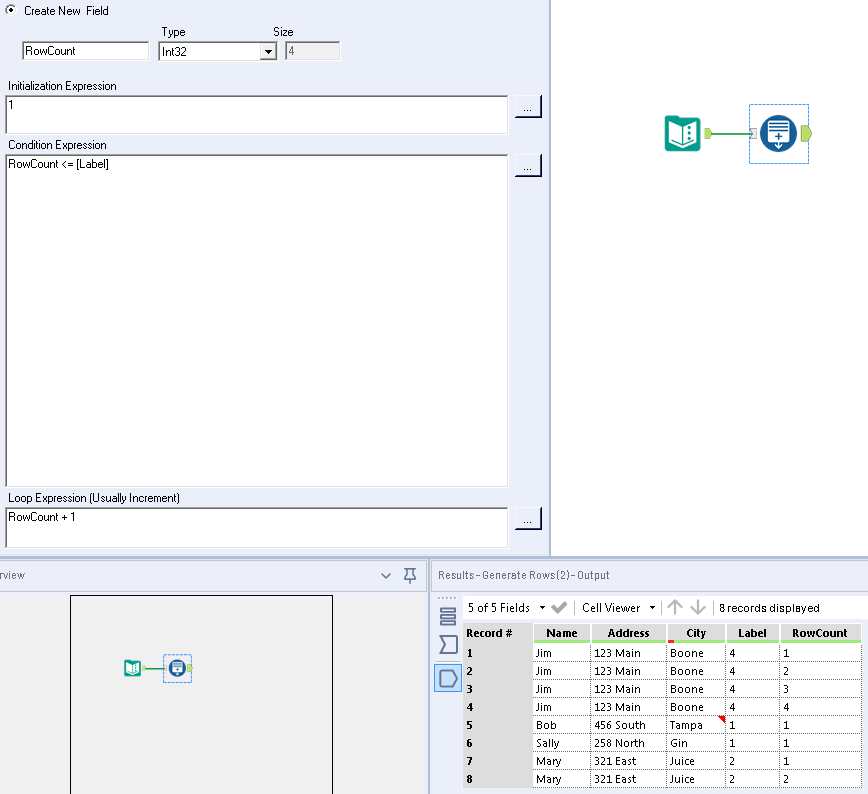Viewport: 868px width, 794px height.
Task: Click the RowCount field name input
Action: click(x=85, y=51)
